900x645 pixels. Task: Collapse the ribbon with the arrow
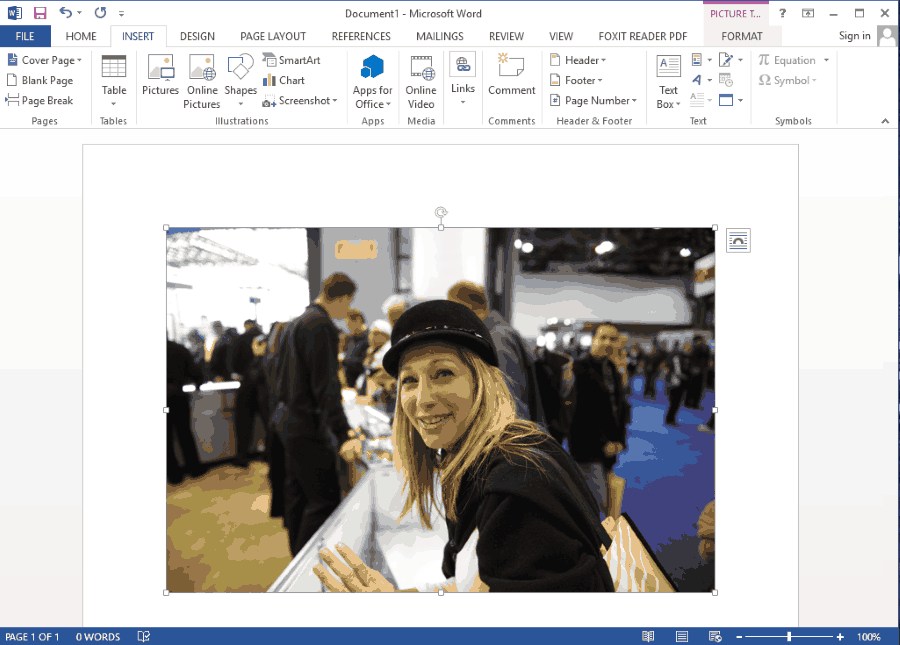[885, 121]
